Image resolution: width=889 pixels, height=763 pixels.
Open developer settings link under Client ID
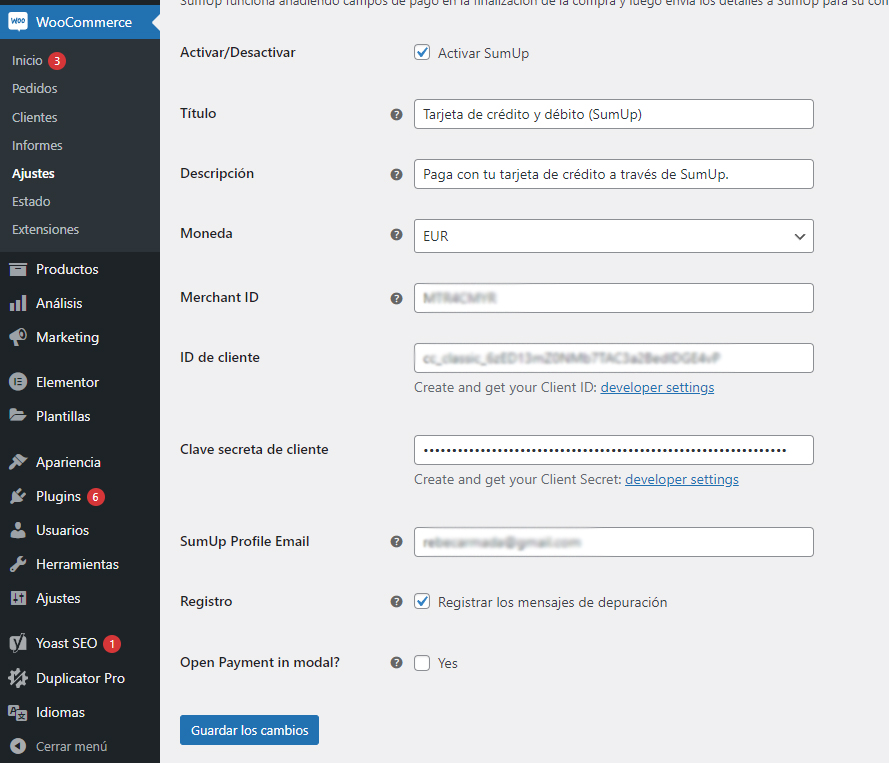[657, 387]
